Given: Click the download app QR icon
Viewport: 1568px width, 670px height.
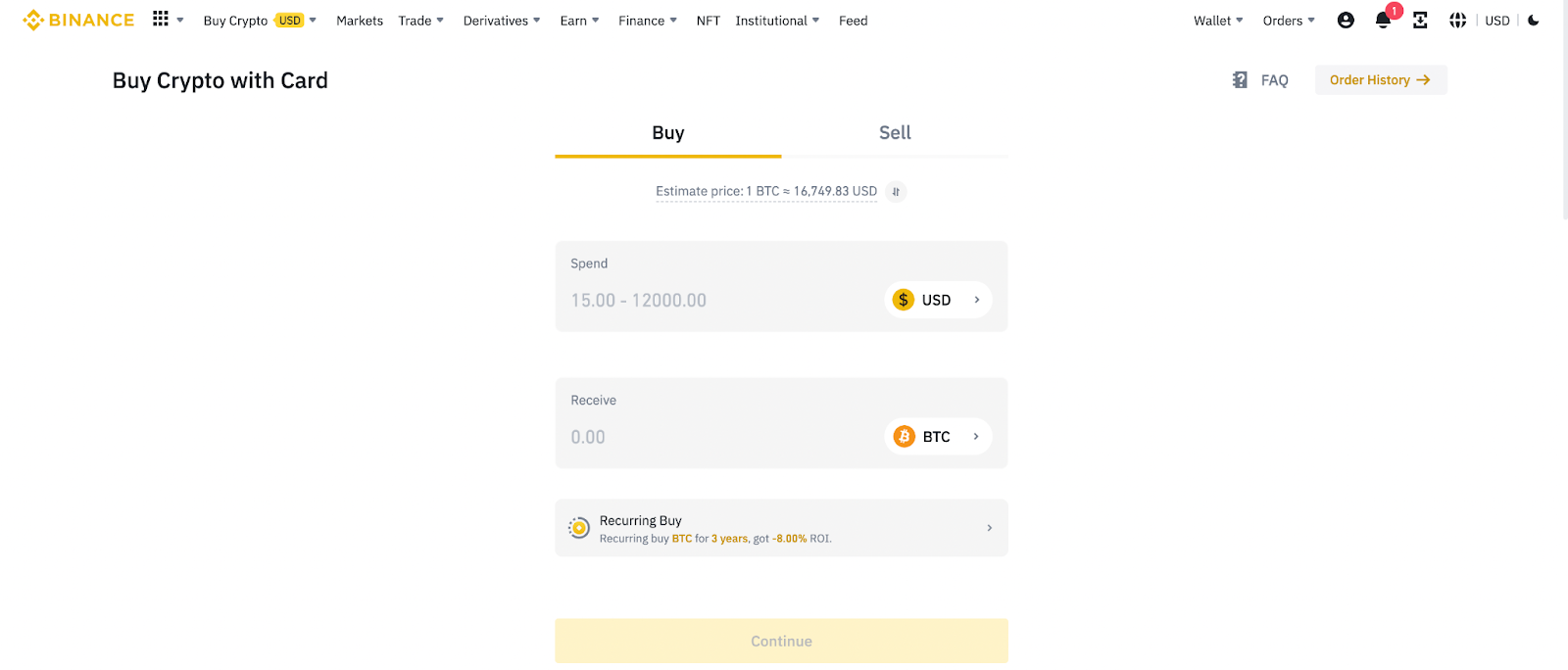Looking at the screenshot, I should pyautogui.click(x=1420, y=20).
